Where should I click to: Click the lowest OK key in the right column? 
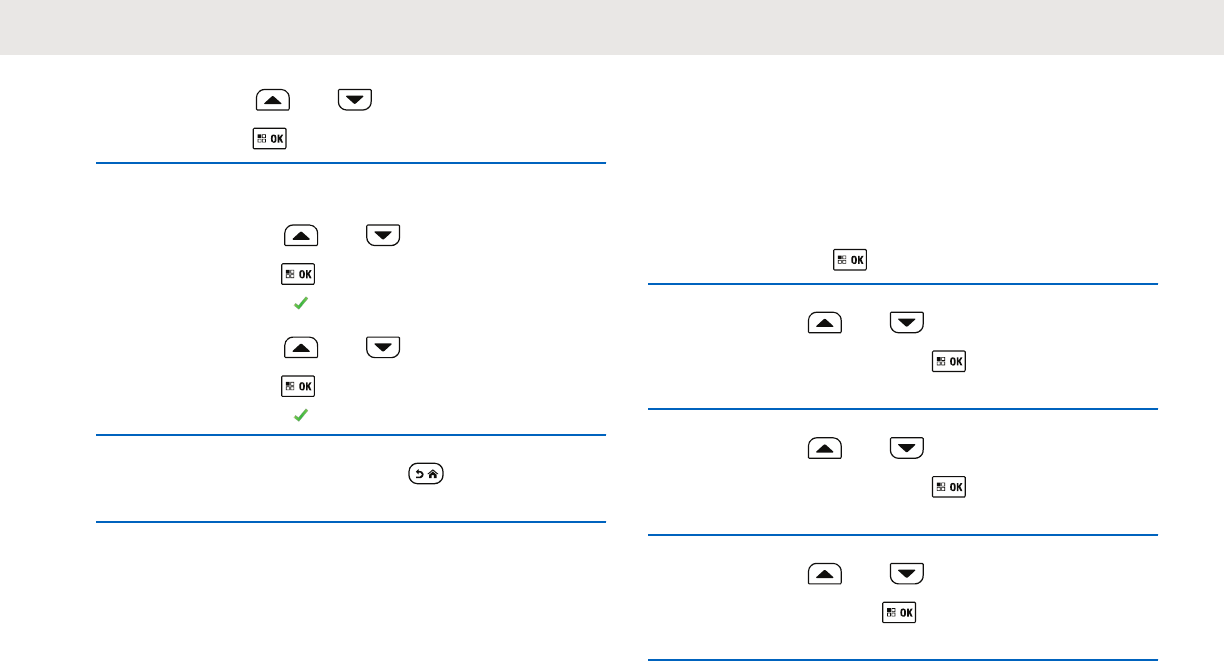point(900,613)
